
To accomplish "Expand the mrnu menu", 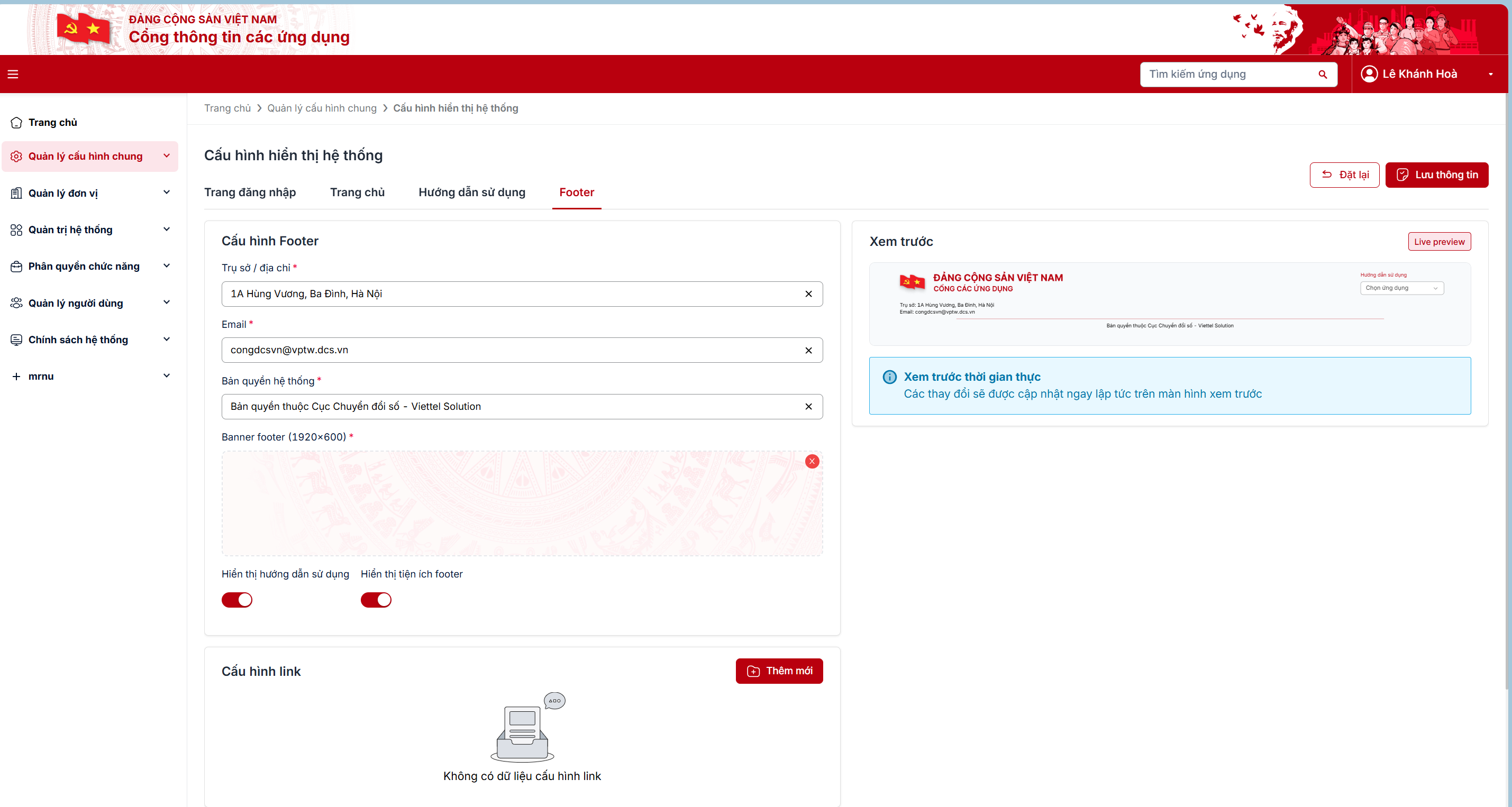I will 167,375.
